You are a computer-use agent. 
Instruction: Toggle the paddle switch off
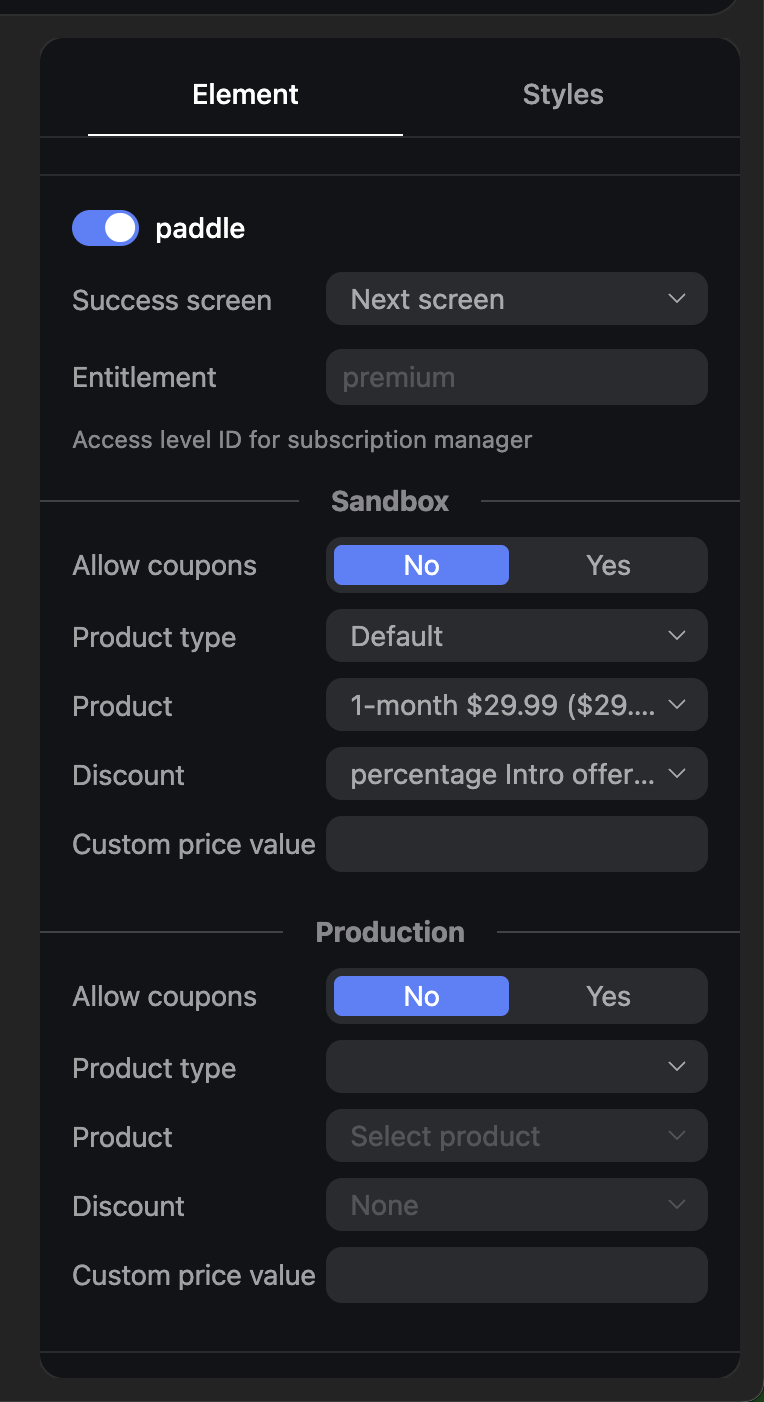(105, 228)
